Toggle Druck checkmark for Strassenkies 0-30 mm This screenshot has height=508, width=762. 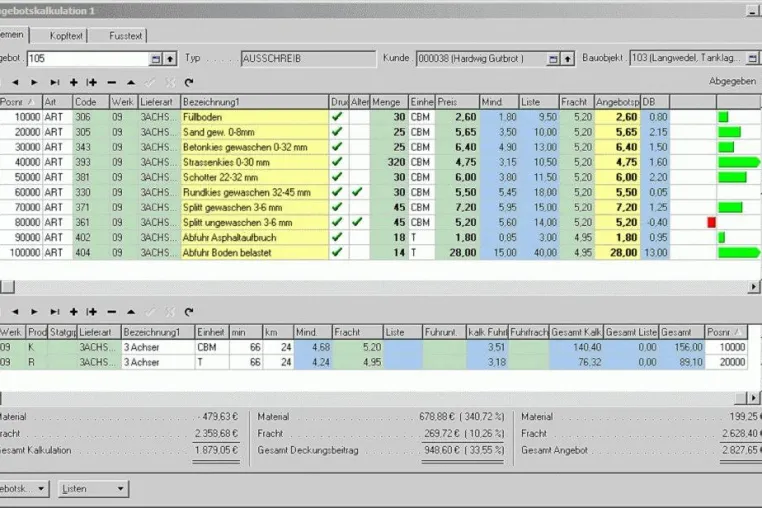click(x=337, y=162)
